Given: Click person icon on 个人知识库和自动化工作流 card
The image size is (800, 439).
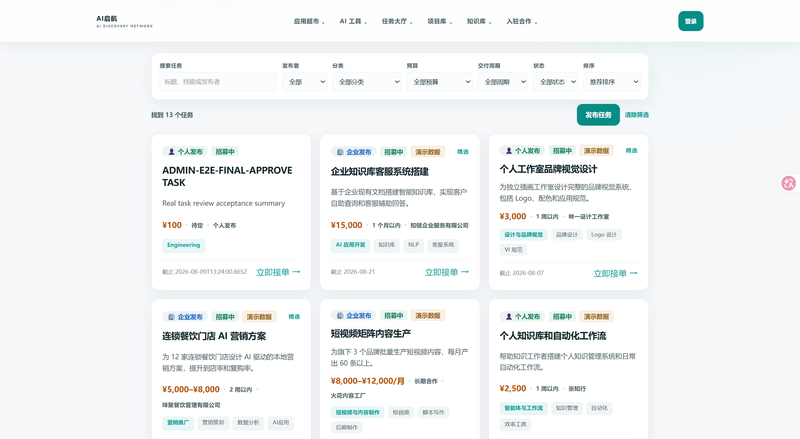Looking at the screenshot, I should tap(509, 316).
